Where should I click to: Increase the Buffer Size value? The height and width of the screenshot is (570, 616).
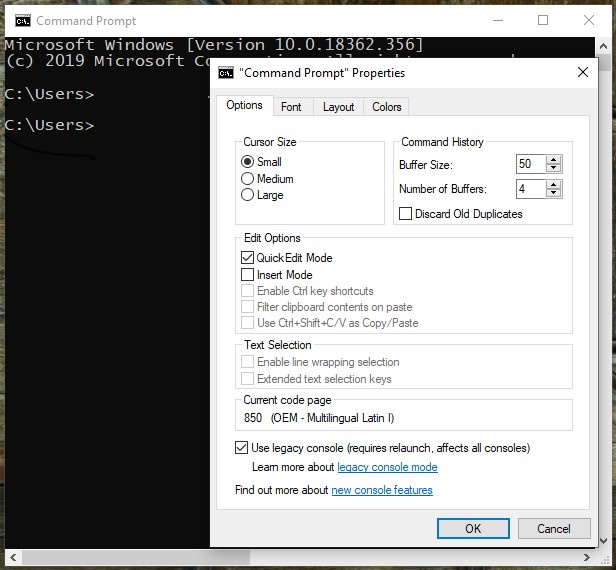(554, 160)
